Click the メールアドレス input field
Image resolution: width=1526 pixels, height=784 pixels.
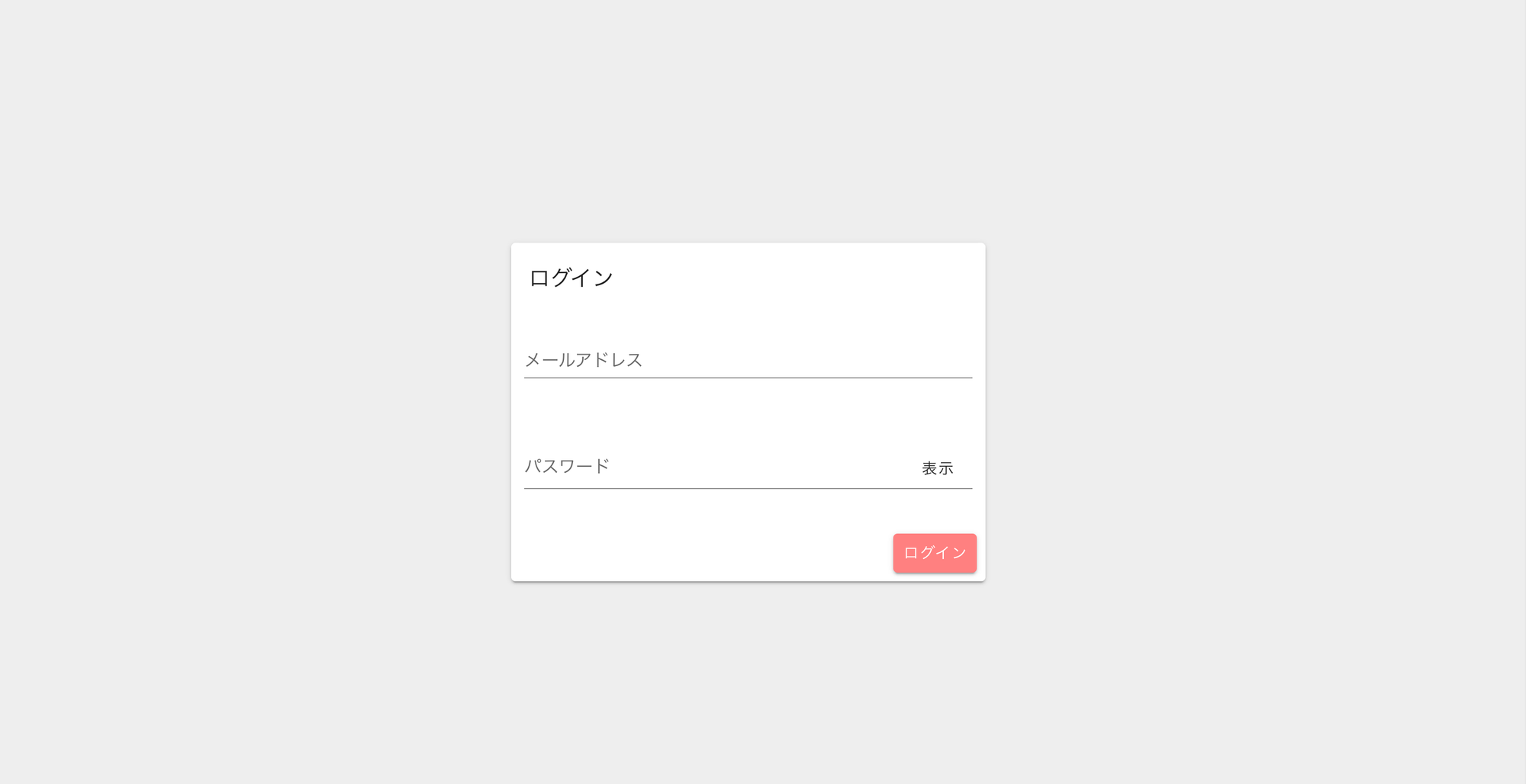pos(748,360)
